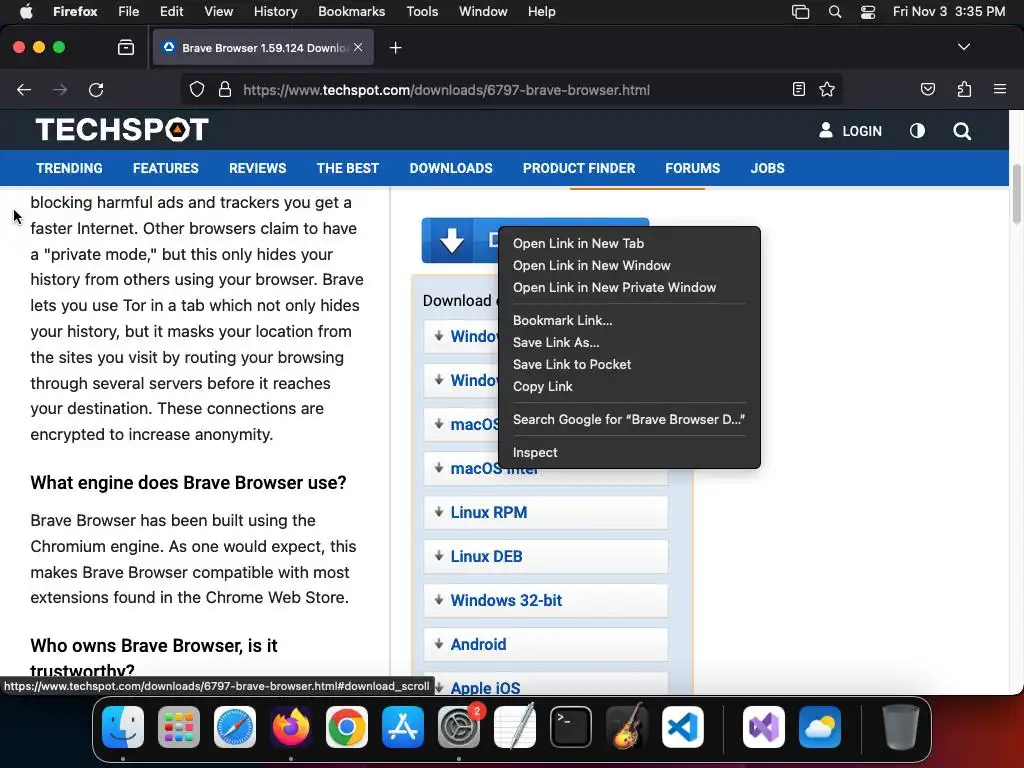Toggle Reader View icon in address bar

pos(799,89)
